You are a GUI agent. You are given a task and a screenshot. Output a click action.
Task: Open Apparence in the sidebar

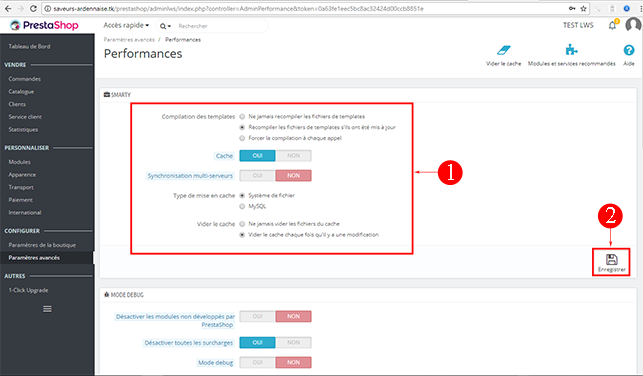pyautogui.click(x=22, y=175)
